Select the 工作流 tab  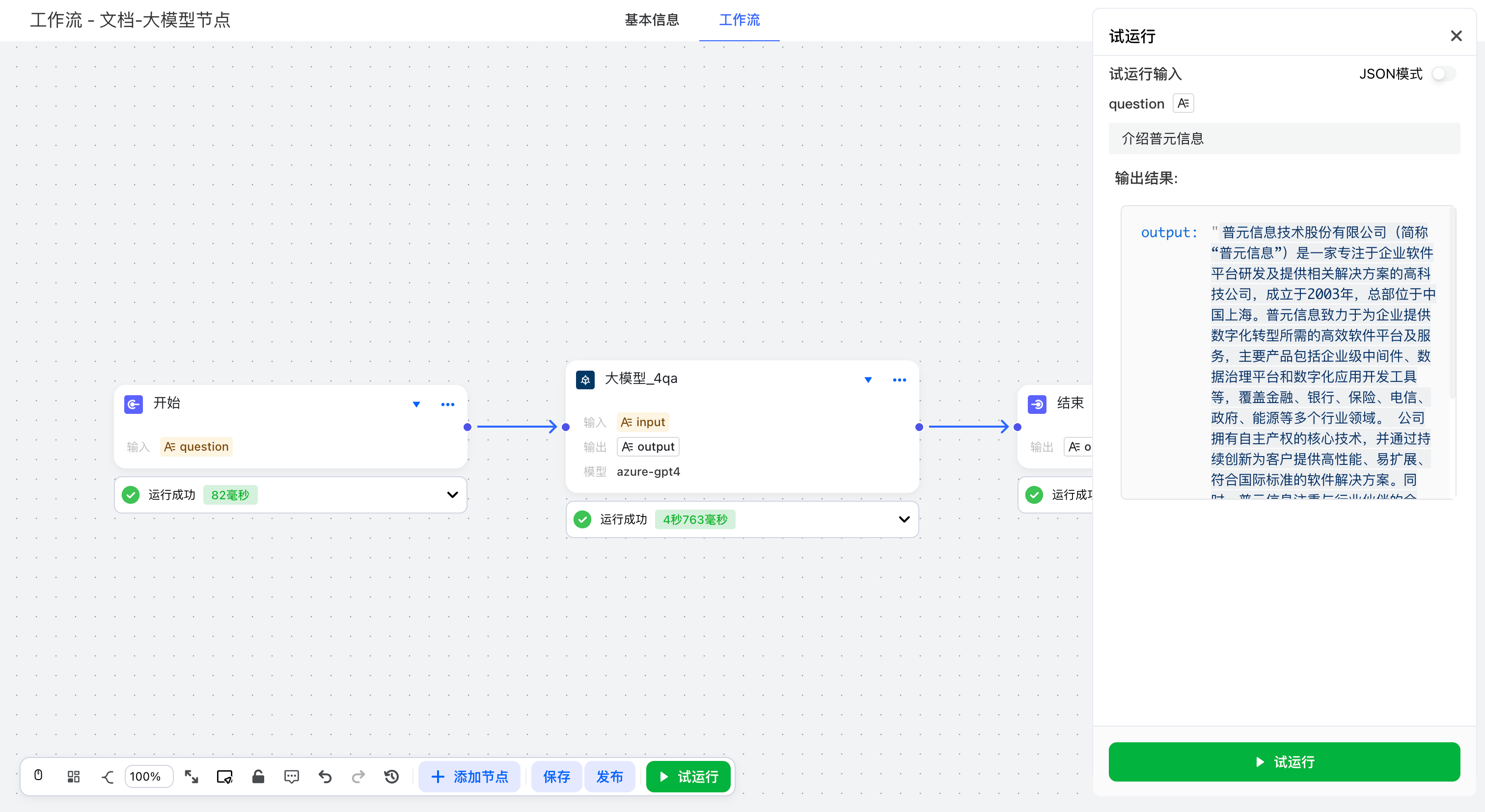(739, 20)
